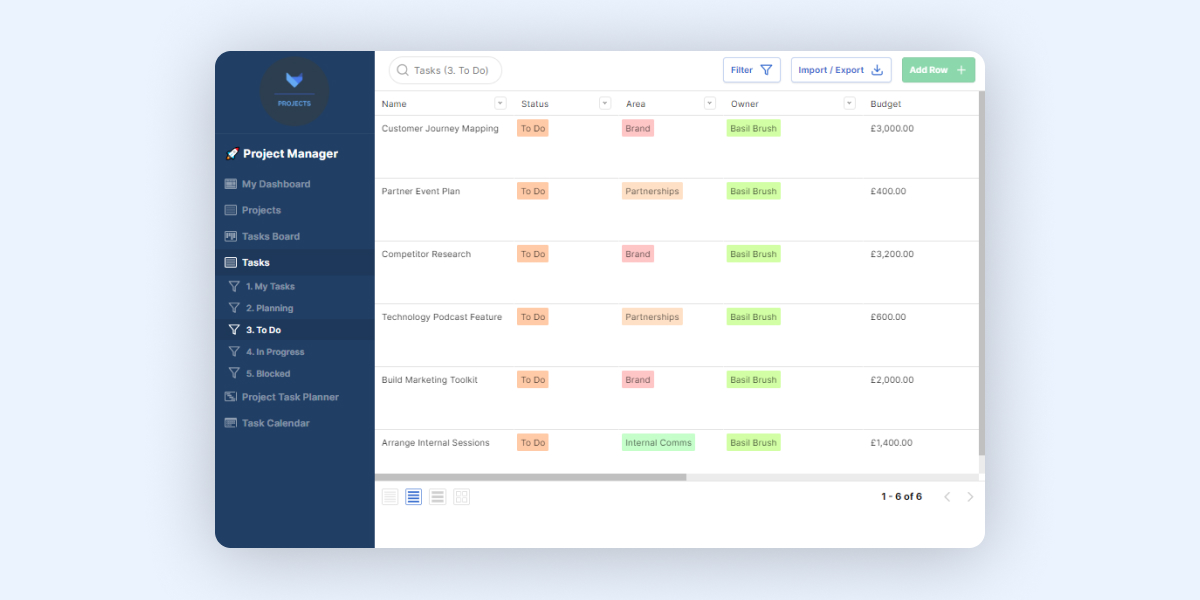
Task: Click the Import / Export button
Action: 840,70
